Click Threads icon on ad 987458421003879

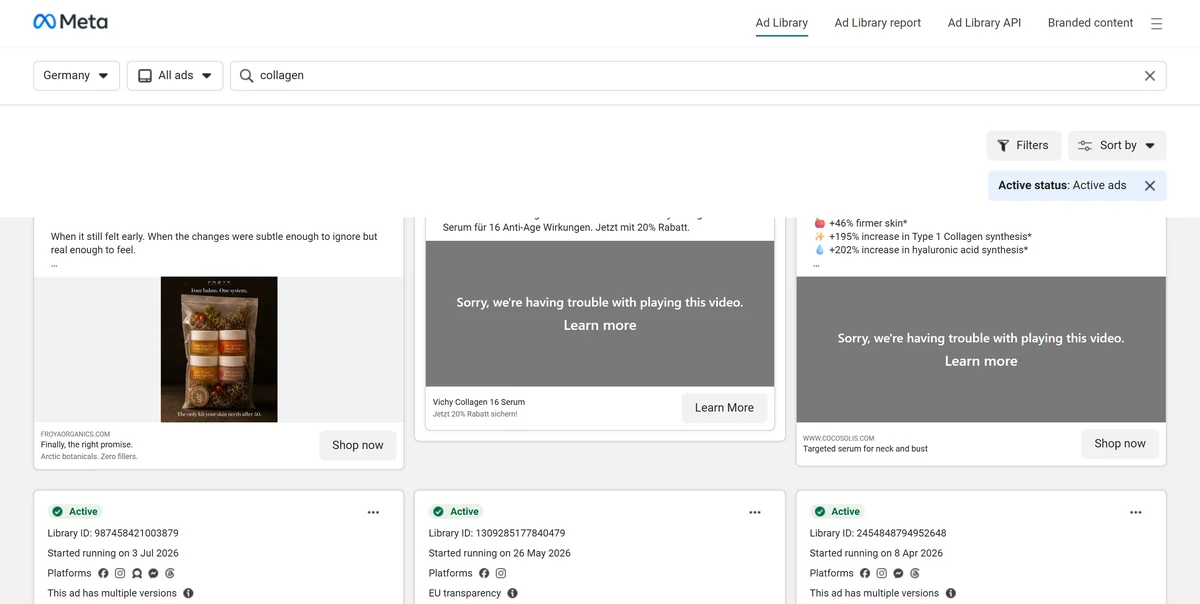tap(170, 573)
